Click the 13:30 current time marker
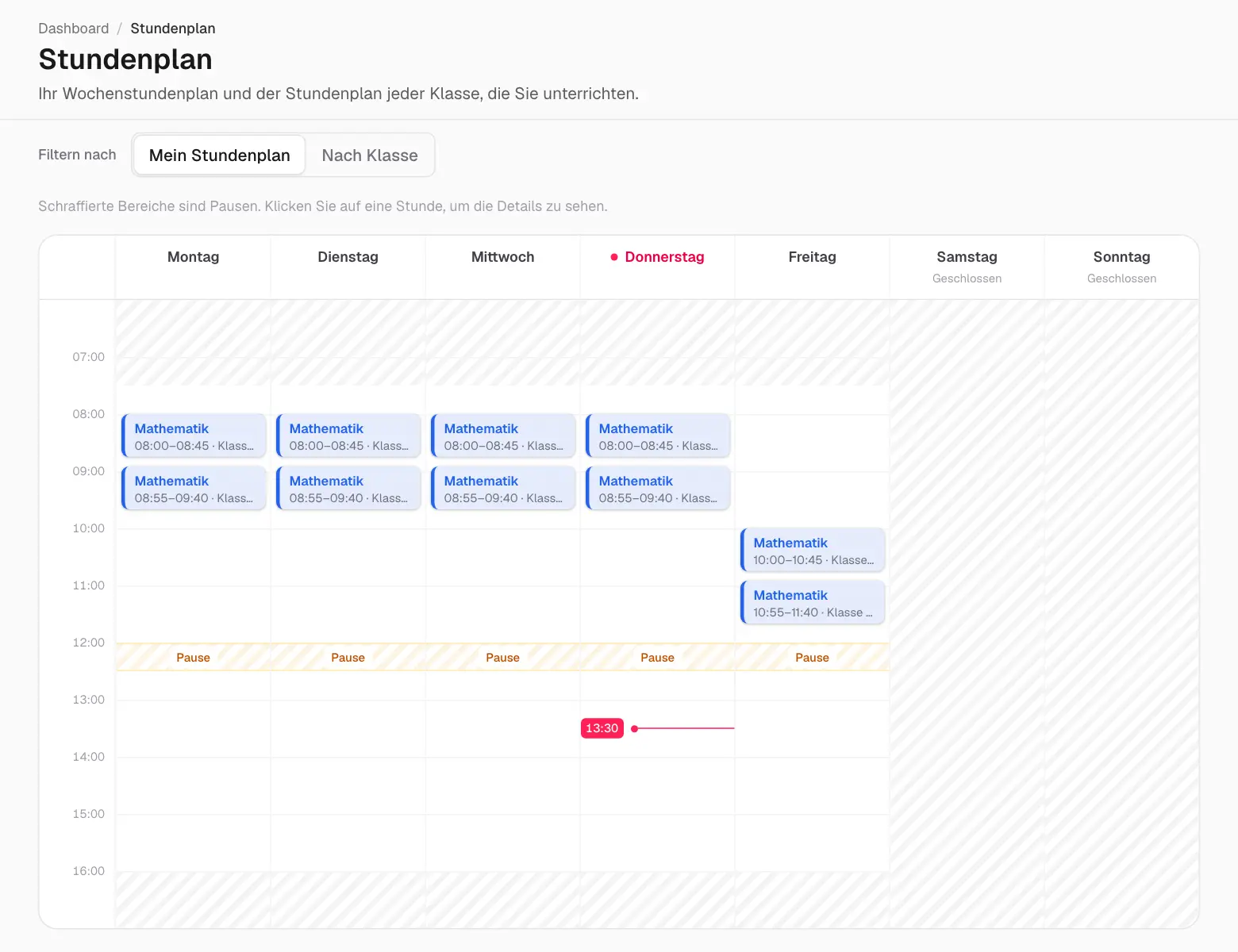The height and width of the screenshot is (952, 1238). click(x=602, y=728)
